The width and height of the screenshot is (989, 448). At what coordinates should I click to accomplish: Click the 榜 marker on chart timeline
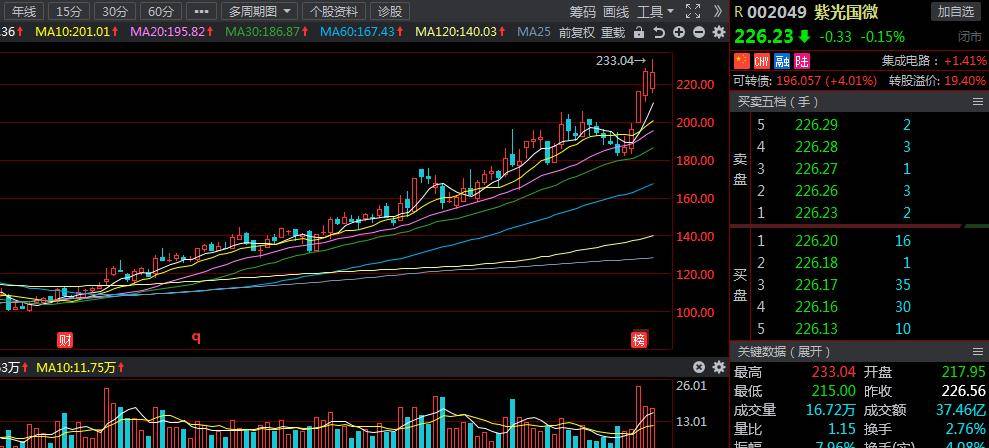coord(640,340)
